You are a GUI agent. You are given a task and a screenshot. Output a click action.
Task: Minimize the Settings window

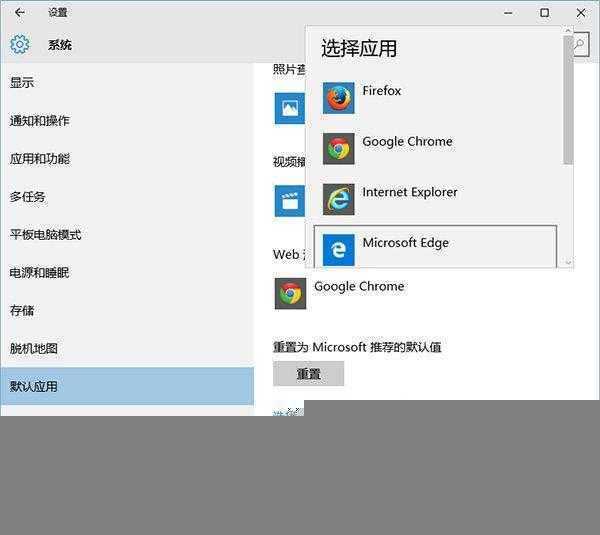tap(508, 13)
